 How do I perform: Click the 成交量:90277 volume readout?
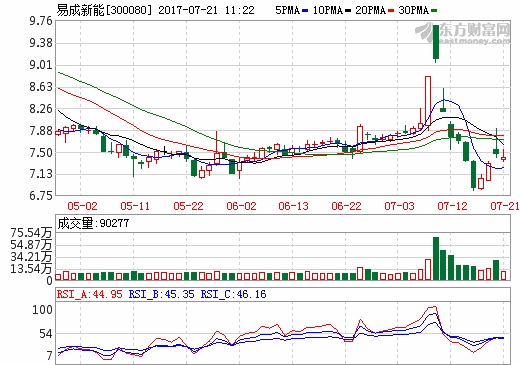(93, 223)
